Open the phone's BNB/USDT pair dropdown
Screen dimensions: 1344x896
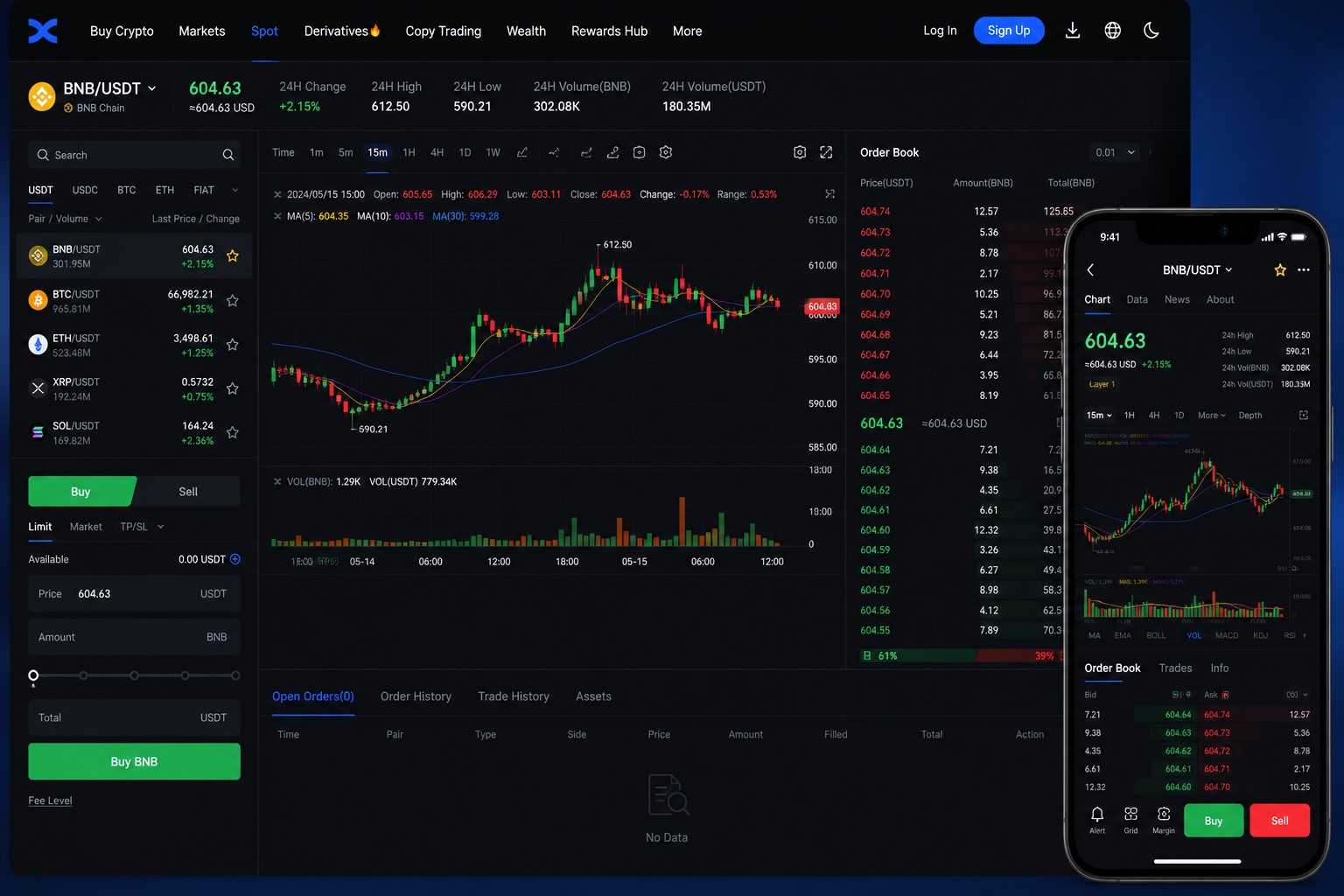pyautogui.click(x=1197, y=270)
